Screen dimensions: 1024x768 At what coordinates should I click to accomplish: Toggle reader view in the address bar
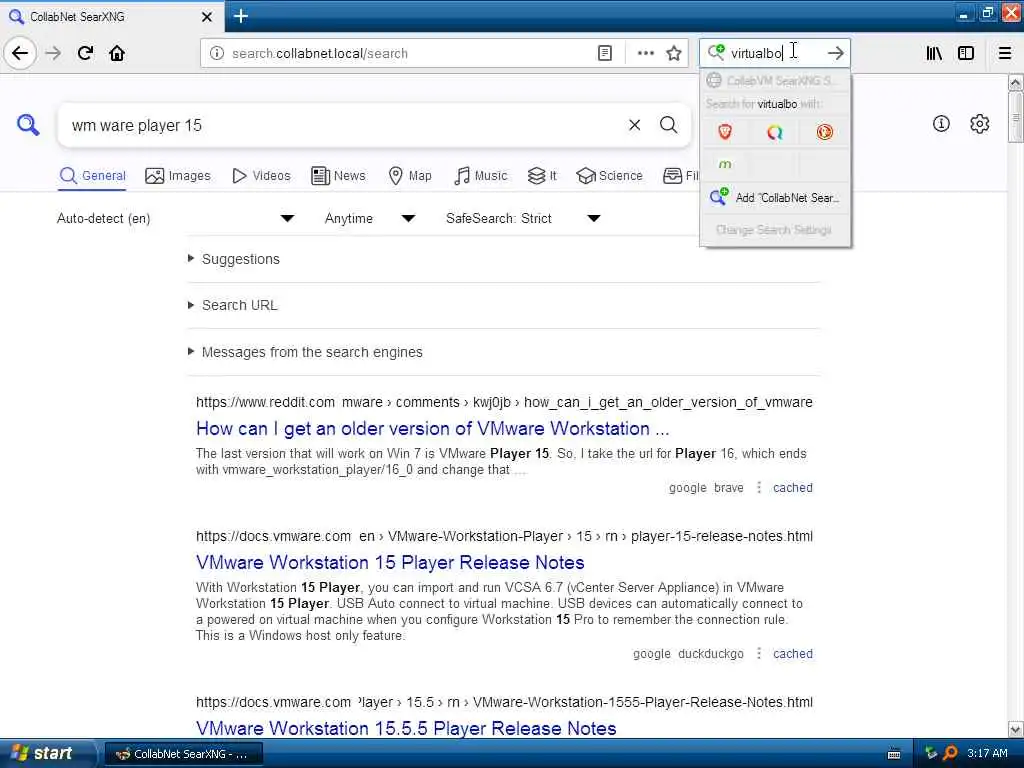point(605,53)
